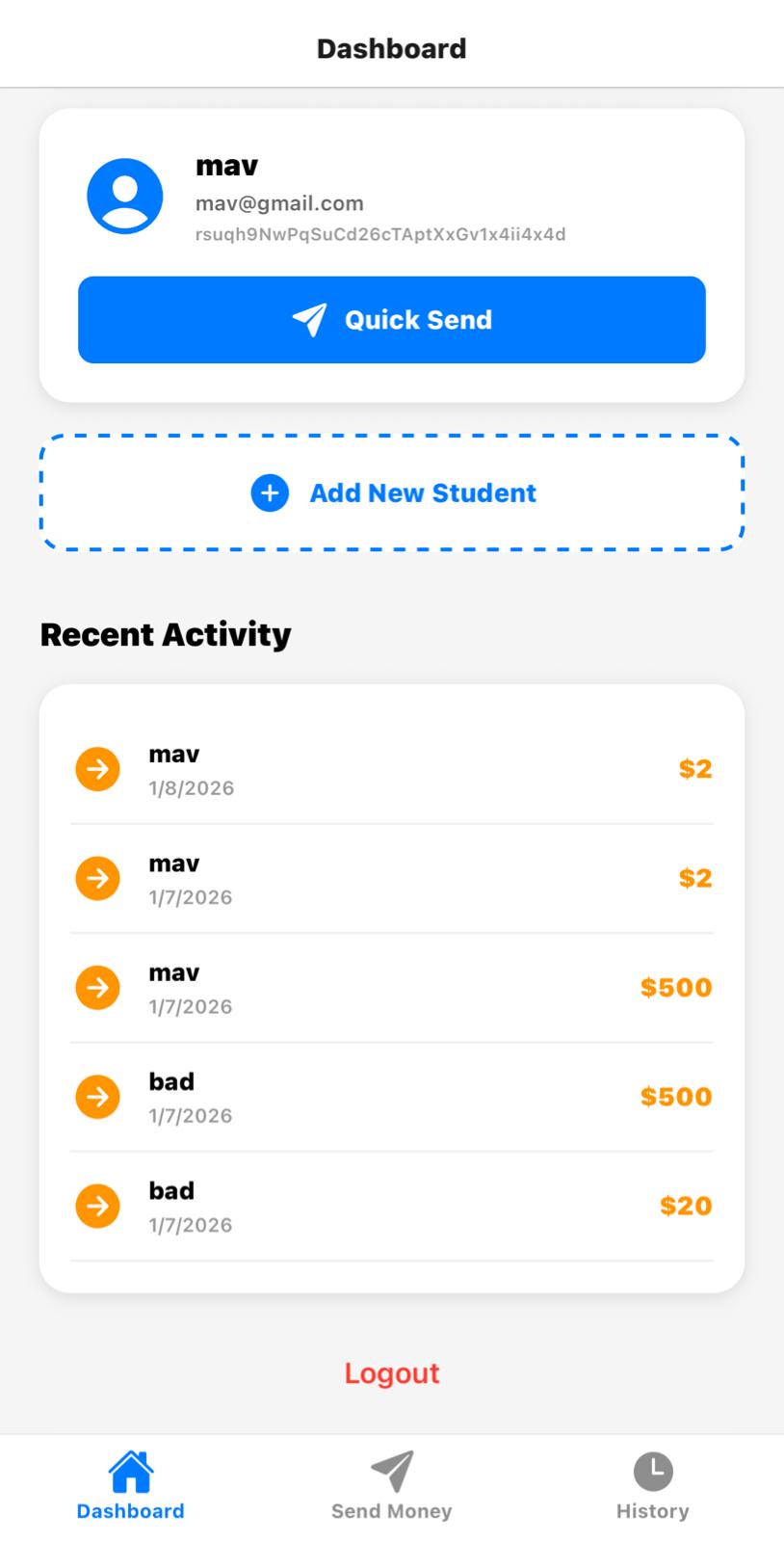The width and height of the screenshot is (784, 1542).
Task: Click the $2 amount dated 1/8/2026
Action: click(695, 769)
